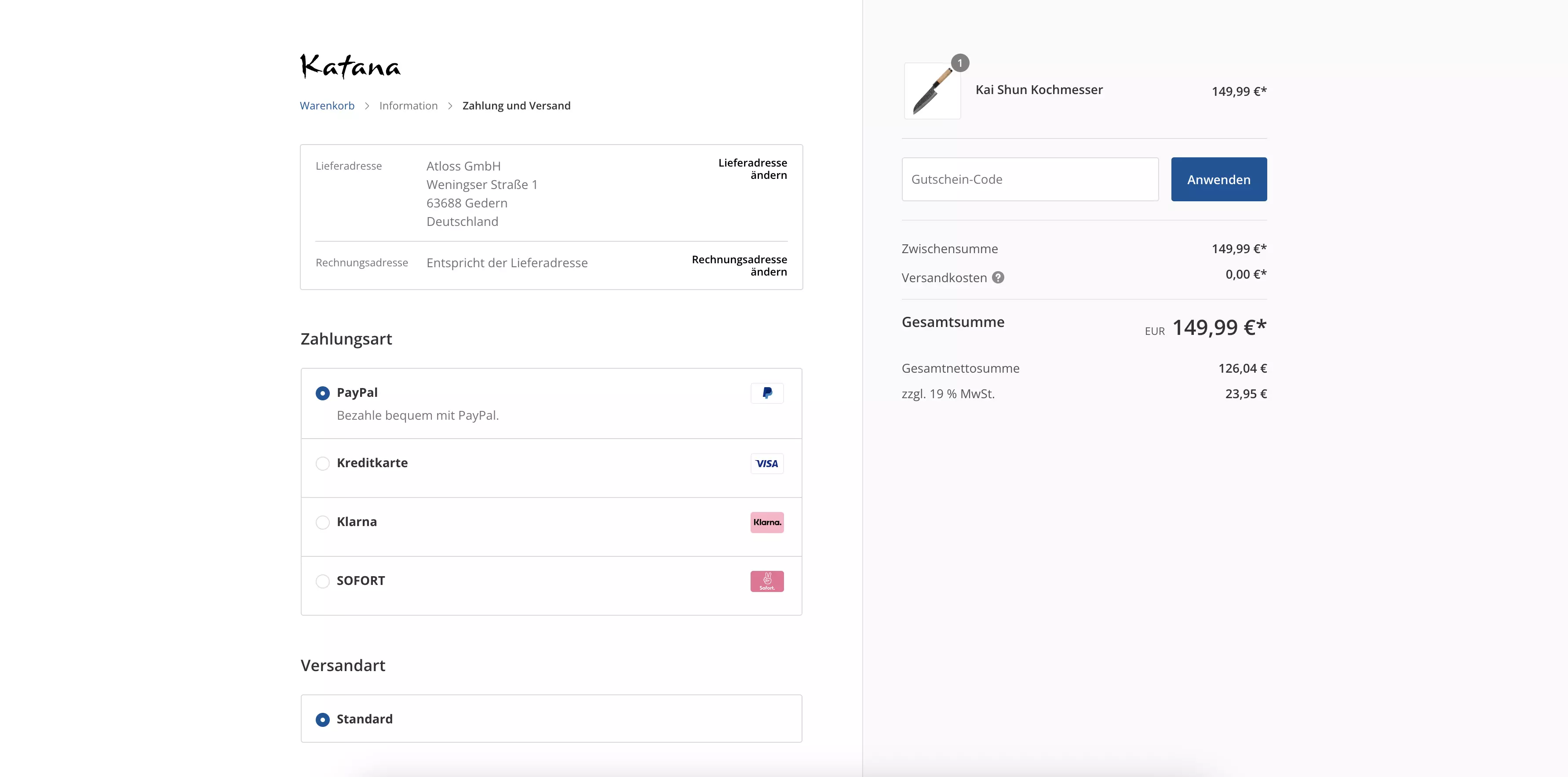Viewport: 1568px width, 777px height.
Task: Click the VISA card logo
Action: (x=767, y=464)
